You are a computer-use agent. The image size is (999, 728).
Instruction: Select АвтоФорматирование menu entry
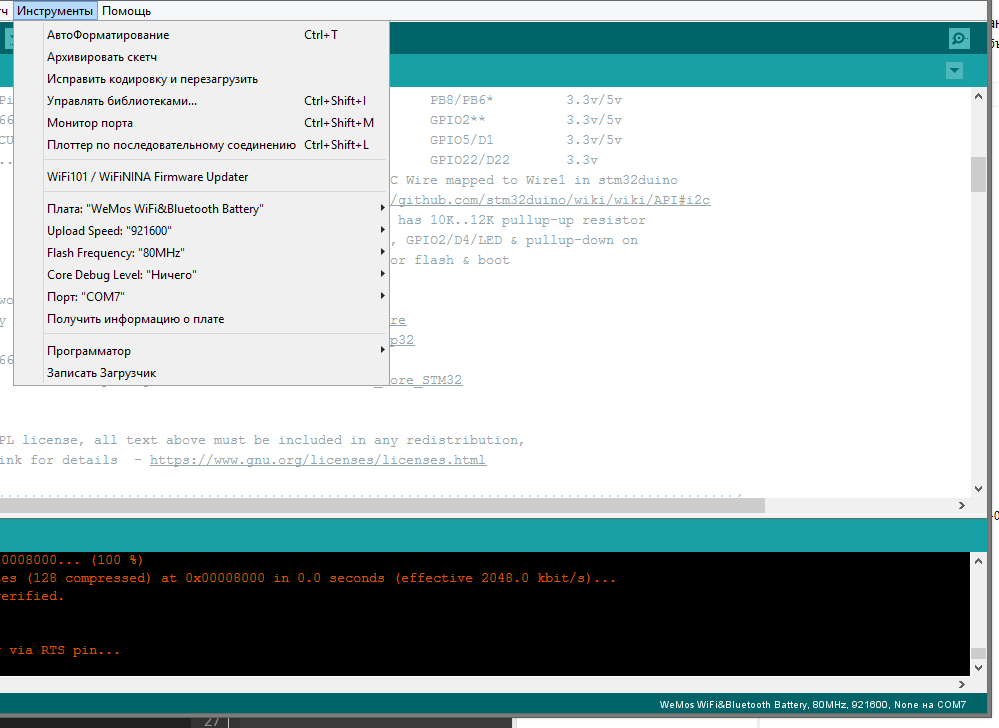(201, 35)
